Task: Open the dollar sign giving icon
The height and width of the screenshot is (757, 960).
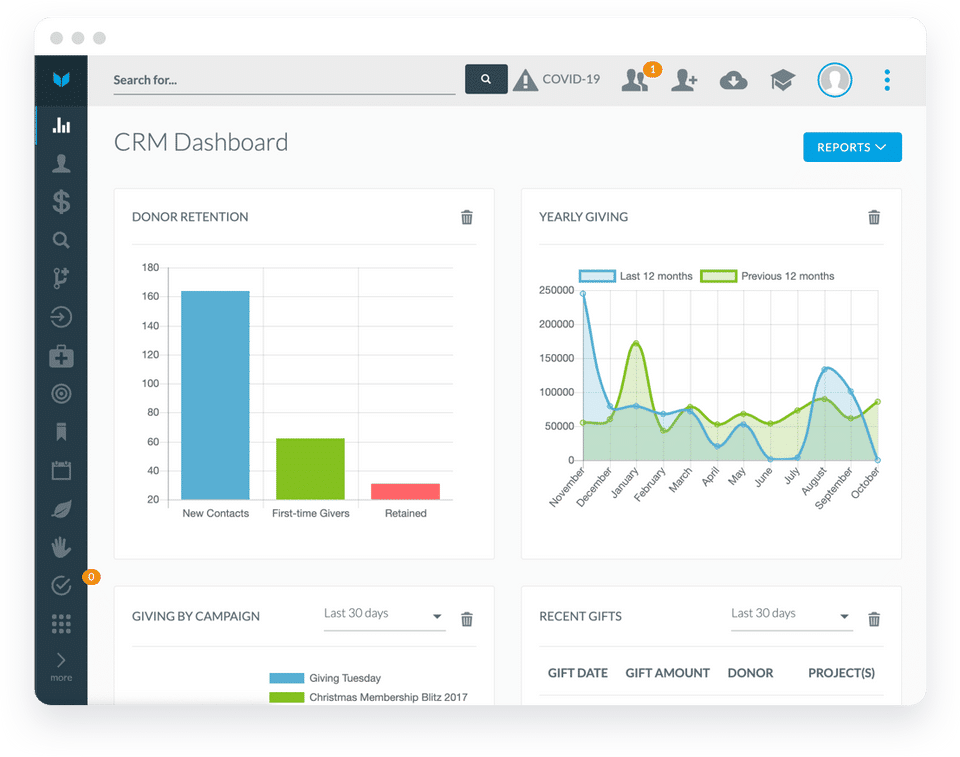Action: coord(61,201)
